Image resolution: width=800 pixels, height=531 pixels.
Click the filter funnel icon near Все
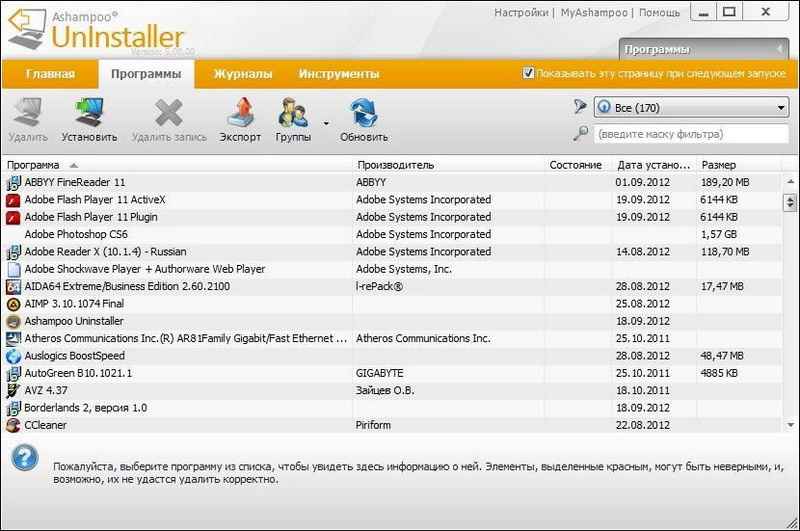click(x=580, y=107)
